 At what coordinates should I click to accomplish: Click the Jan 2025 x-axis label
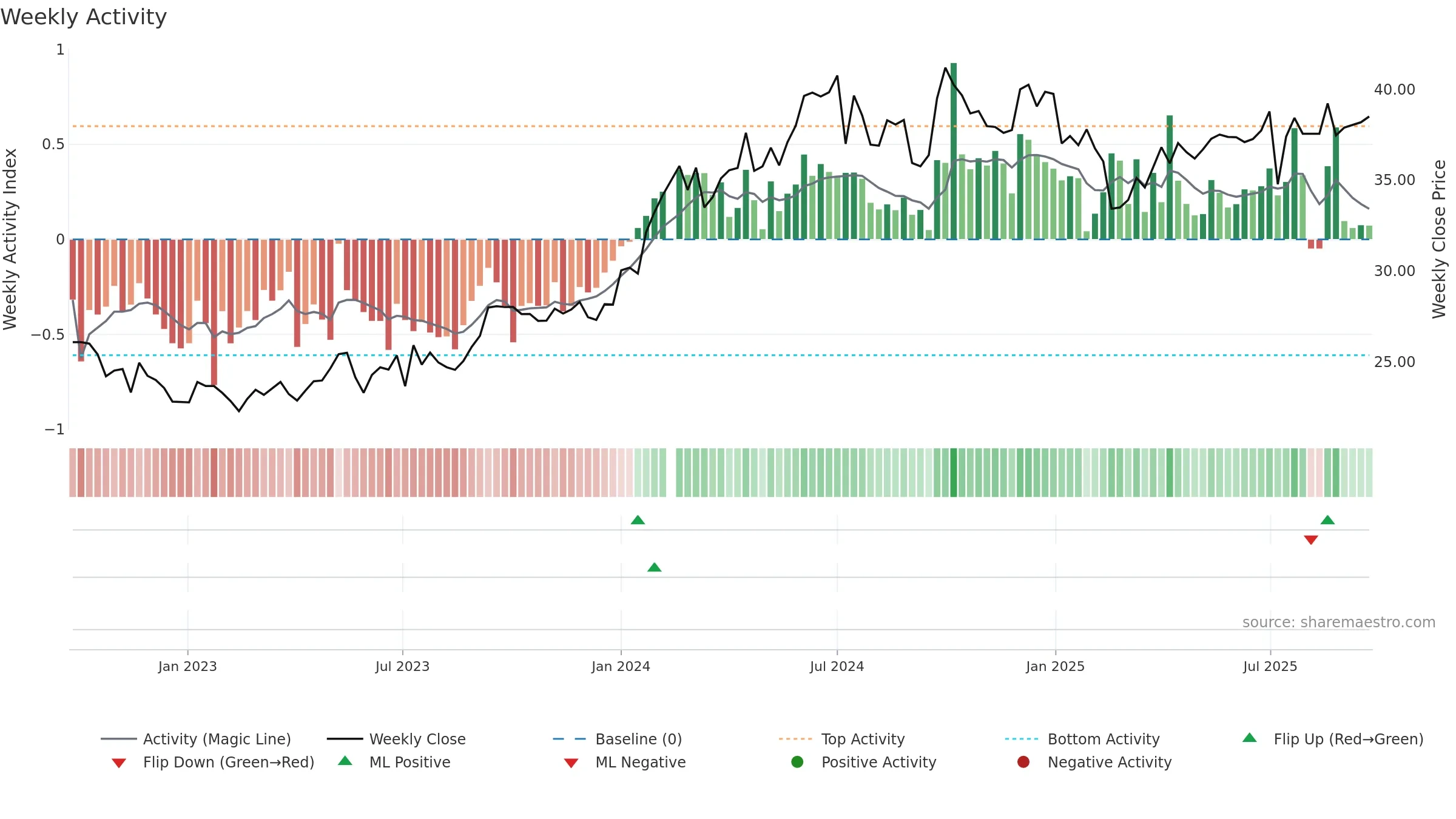pyautogui.click(x=1055, y=666)
